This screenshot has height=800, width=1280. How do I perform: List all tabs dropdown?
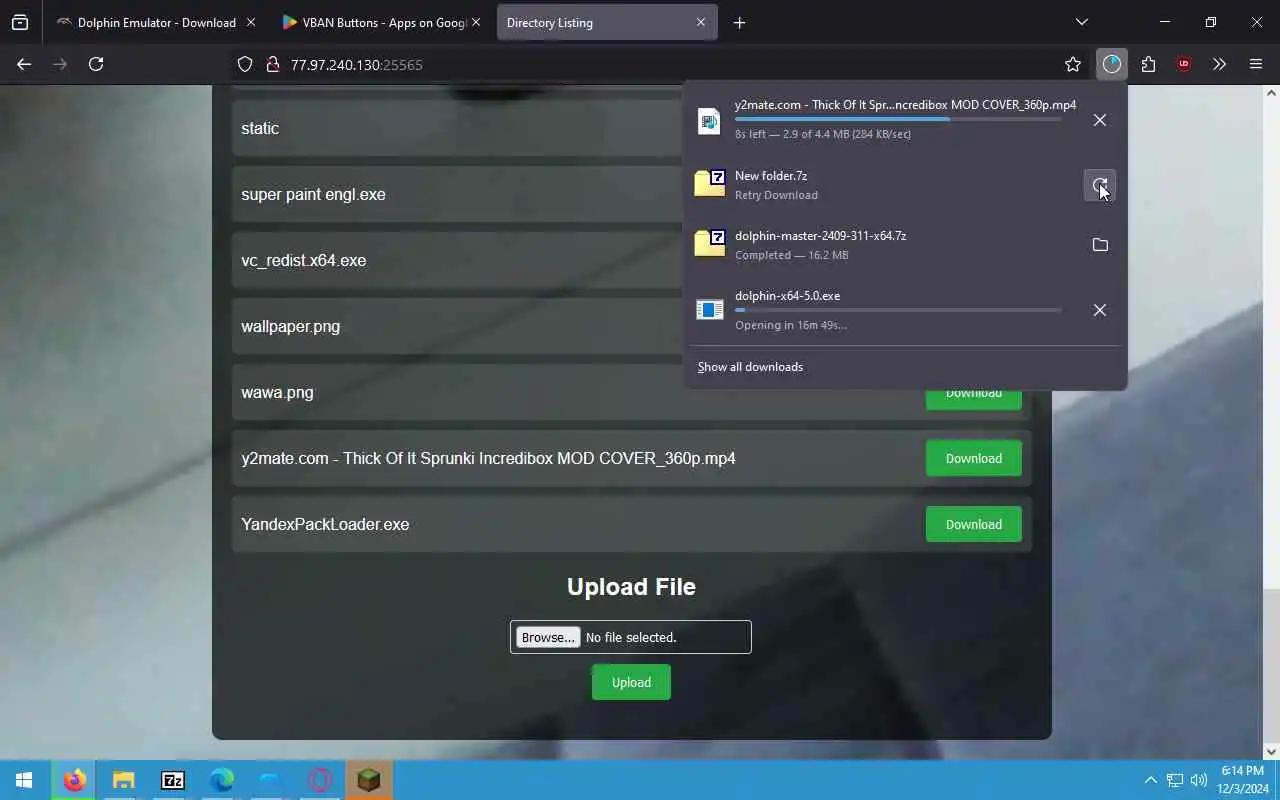coord(1081,22)
